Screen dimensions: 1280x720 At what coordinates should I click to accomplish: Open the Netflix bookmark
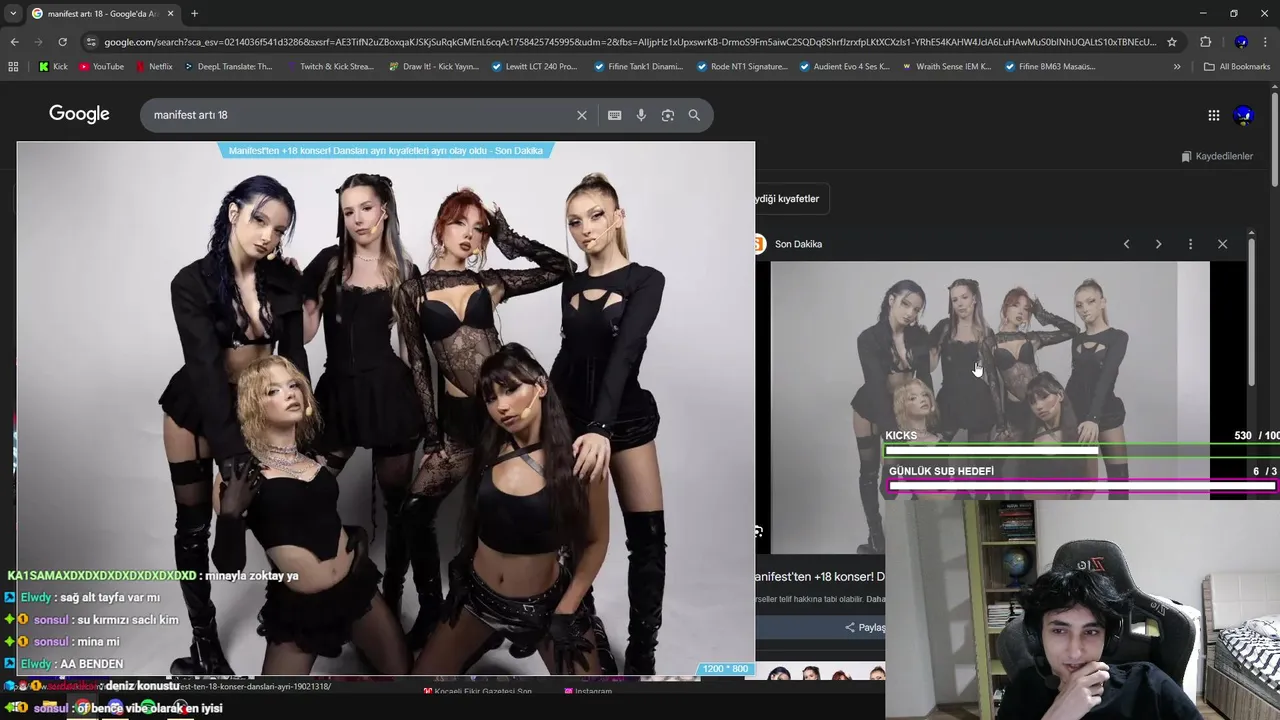153,67
